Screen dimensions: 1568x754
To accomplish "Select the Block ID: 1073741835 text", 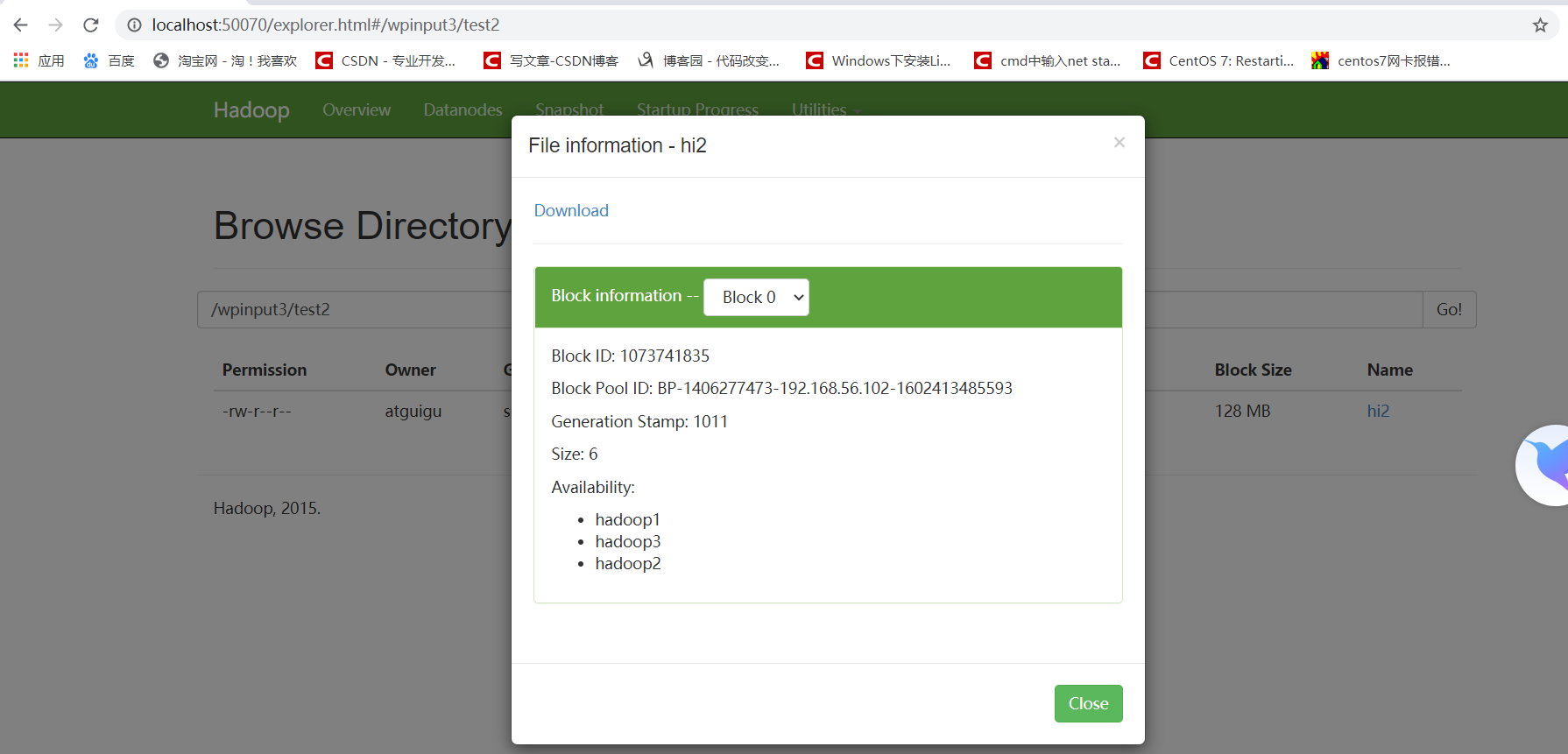I will coord(630,356).
